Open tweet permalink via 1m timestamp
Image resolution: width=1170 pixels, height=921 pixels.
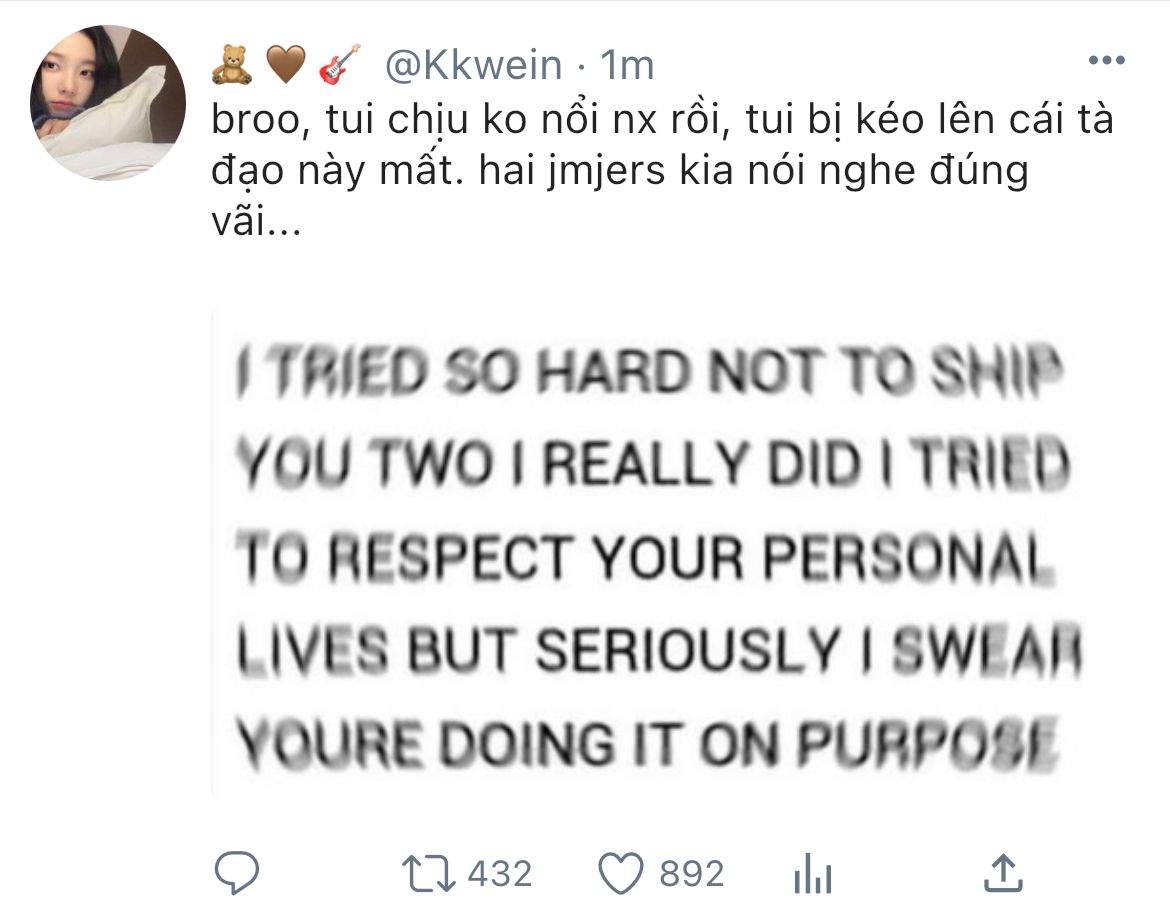(627, 66)
